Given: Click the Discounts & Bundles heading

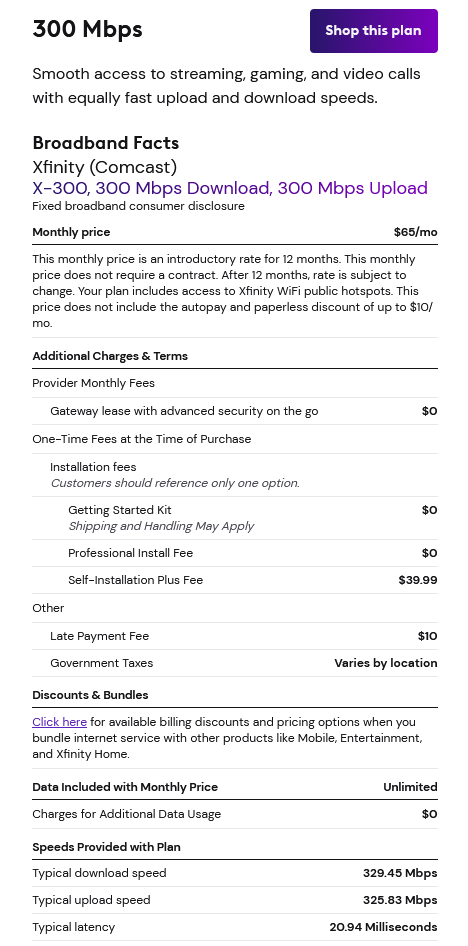Looking at the screenshot, I should (x=90, y=695).
